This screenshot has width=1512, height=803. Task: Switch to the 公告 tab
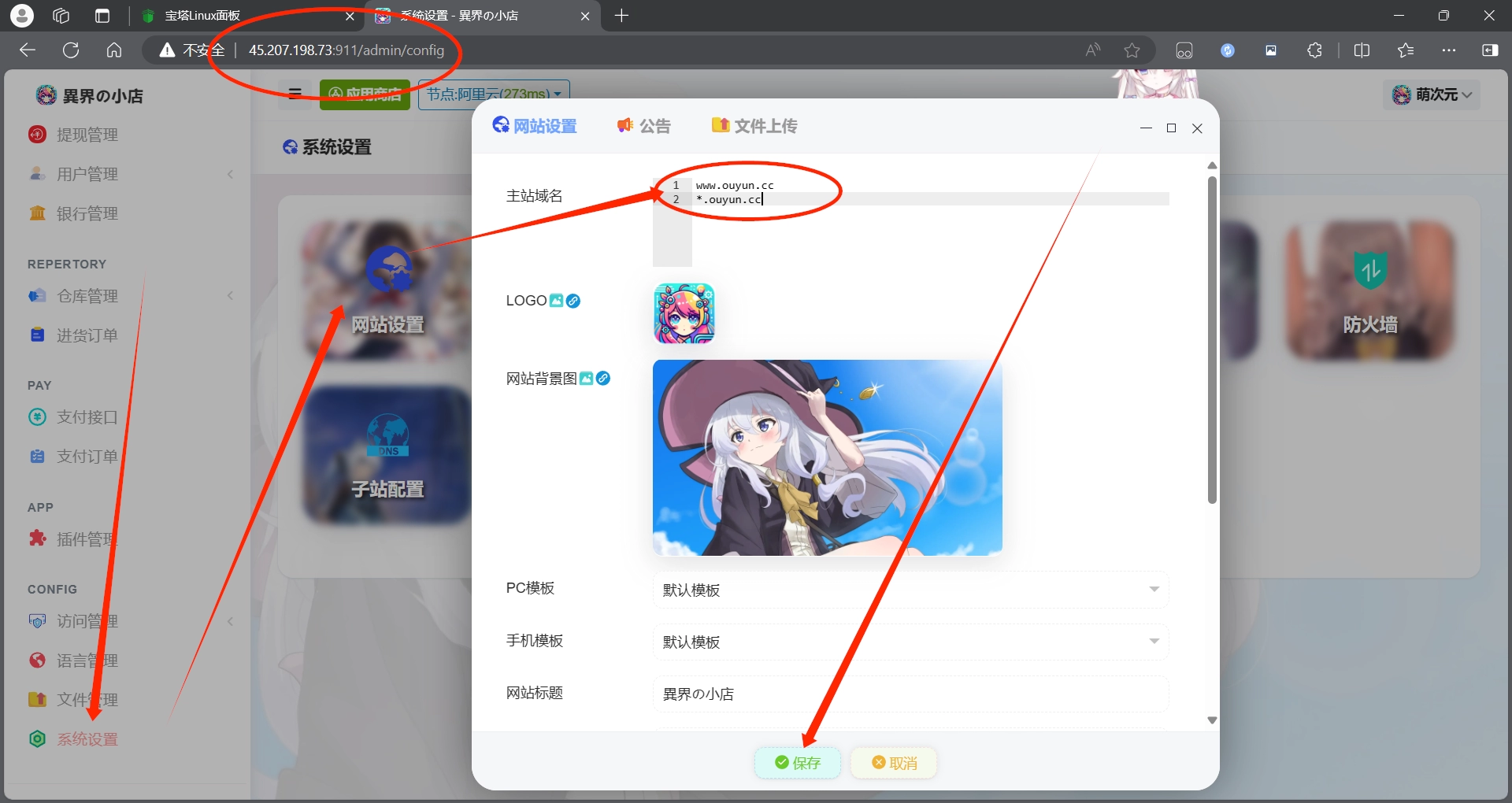tap(644, 126)
